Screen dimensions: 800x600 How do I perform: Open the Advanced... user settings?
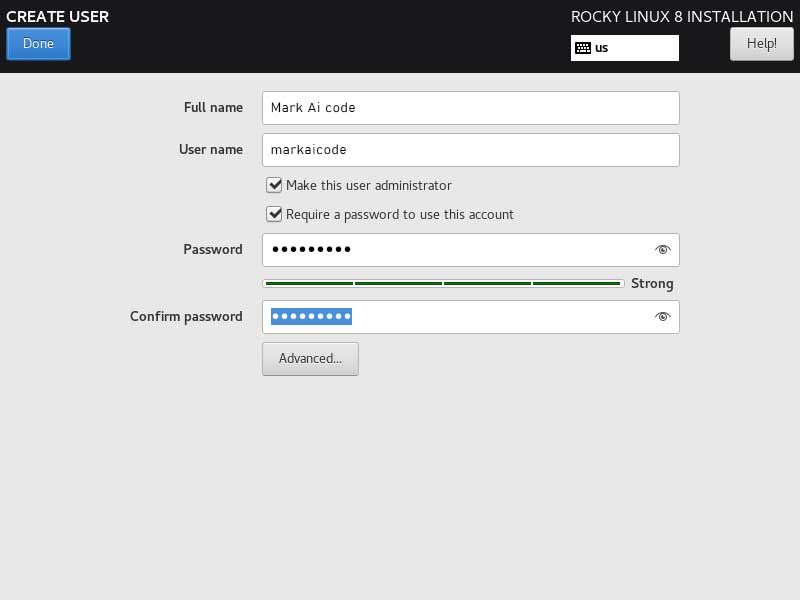310,359
